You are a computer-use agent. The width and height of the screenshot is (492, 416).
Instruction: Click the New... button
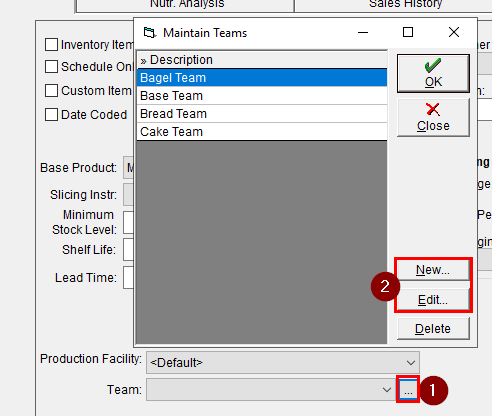(x=433, y=270)
